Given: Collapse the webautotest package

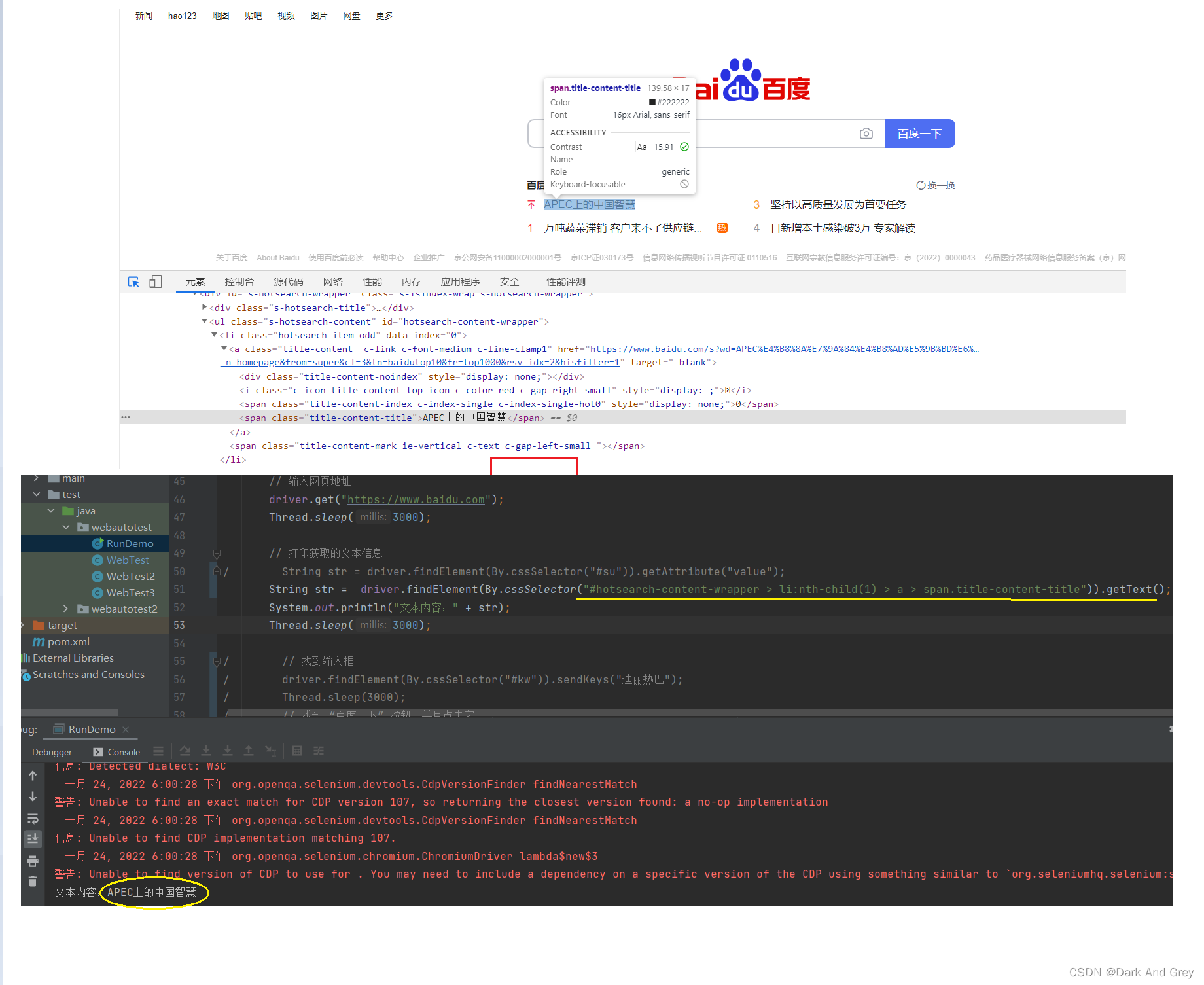Looking at the screenshot, I should (x=66, y=528).
